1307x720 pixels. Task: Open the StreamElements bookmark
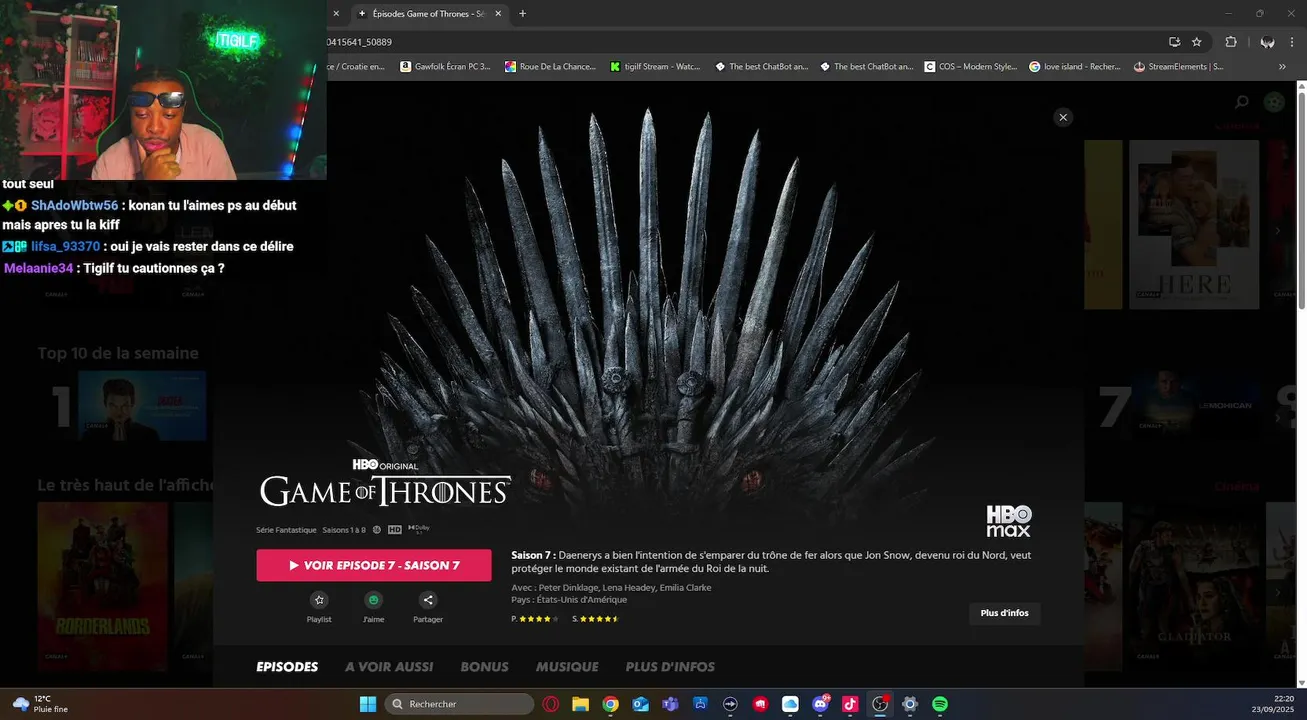pyautogui.click(x=1178, y=67)
